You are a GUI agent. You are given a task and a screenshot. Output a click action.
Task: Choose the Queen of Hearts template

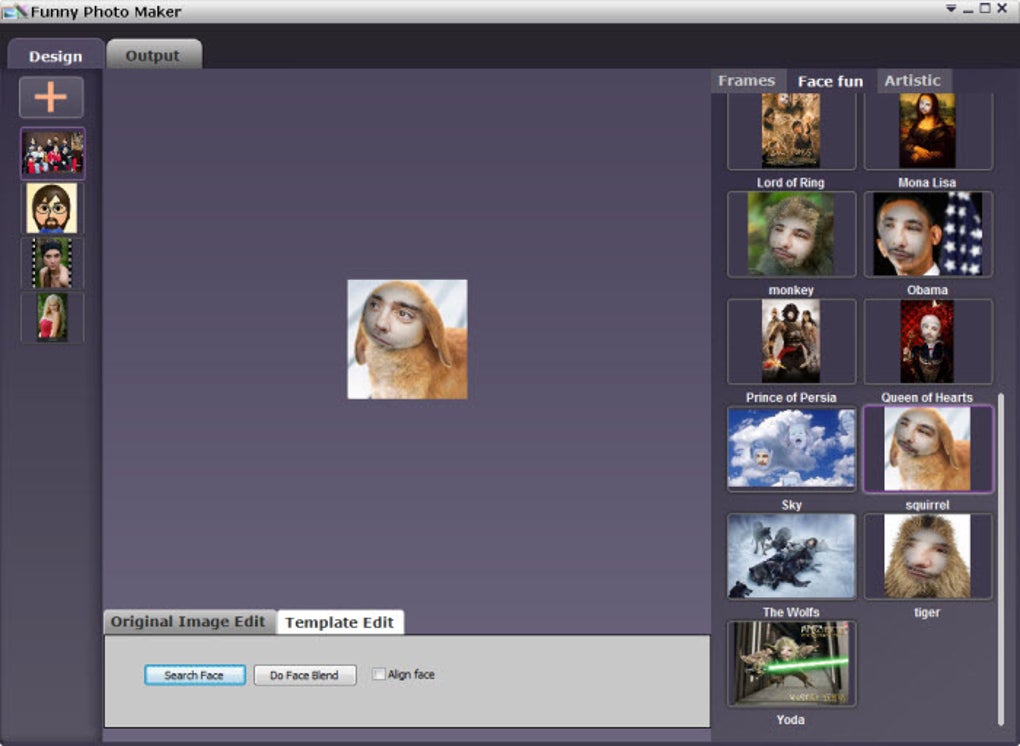click(x=928, y=341)
